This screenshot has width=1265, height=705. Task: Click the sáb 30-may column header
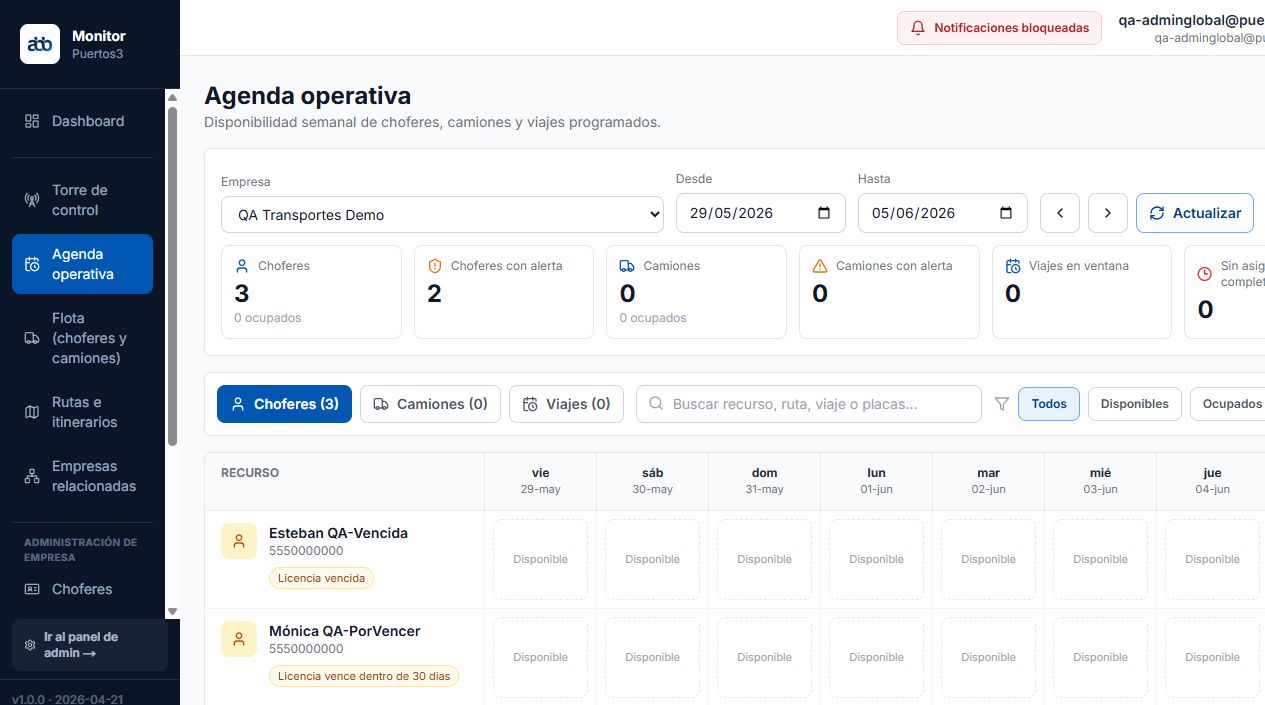point(652,481)
